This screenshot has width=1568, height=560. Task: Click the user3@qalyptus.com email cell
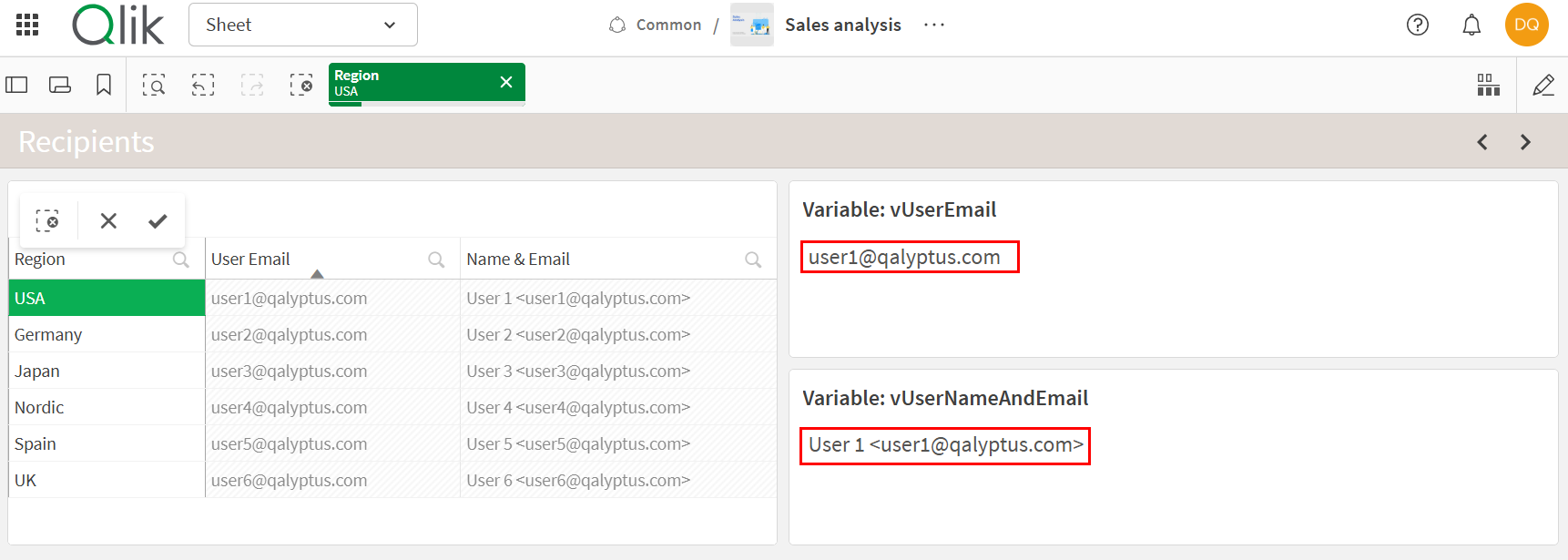click(333, 371)
